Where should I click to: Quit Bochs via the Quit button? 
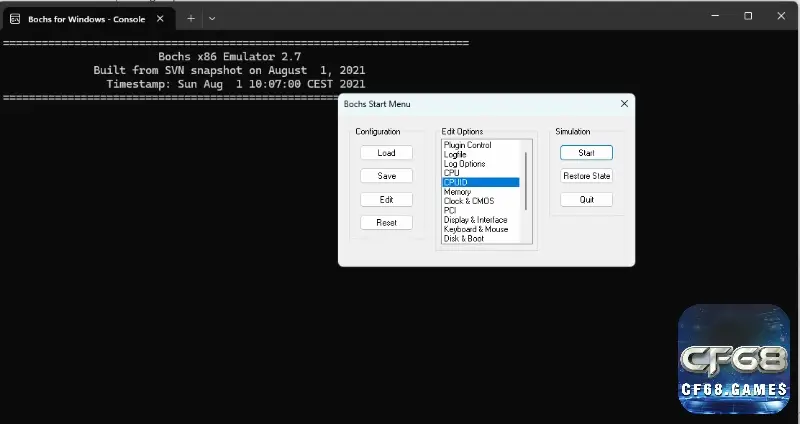(x=586, y=199)
